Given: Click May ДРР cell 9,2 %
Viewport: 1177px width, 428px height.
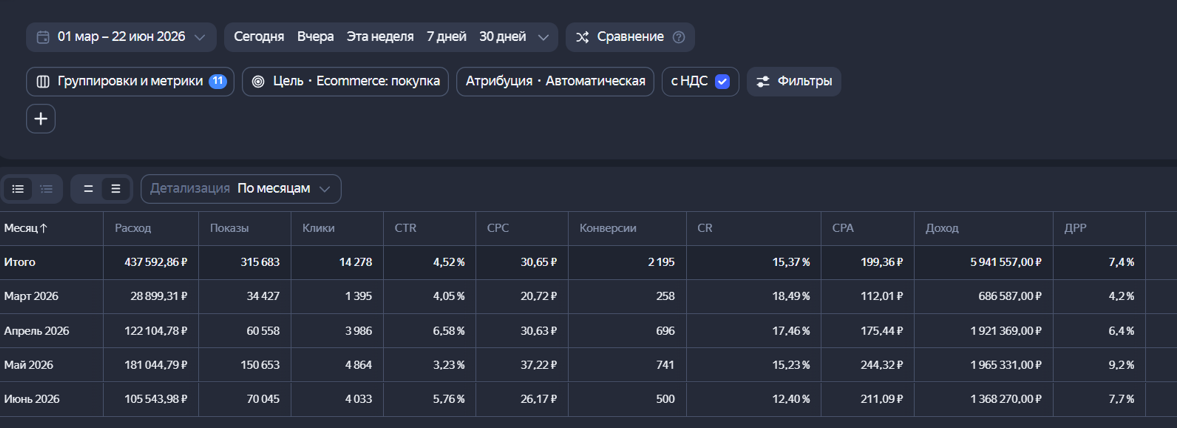Looking at the screenshot, I should (1121, 364).
